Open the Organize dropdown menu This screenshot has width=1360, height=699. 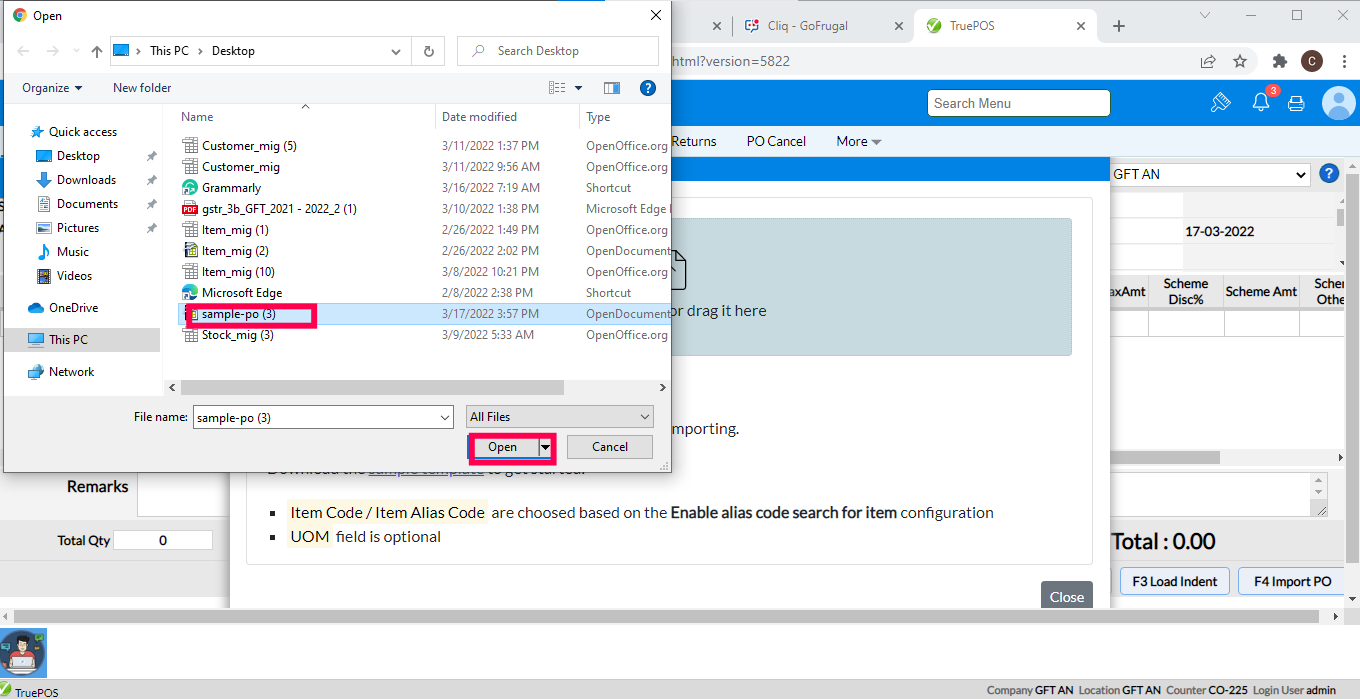point(52,88)
